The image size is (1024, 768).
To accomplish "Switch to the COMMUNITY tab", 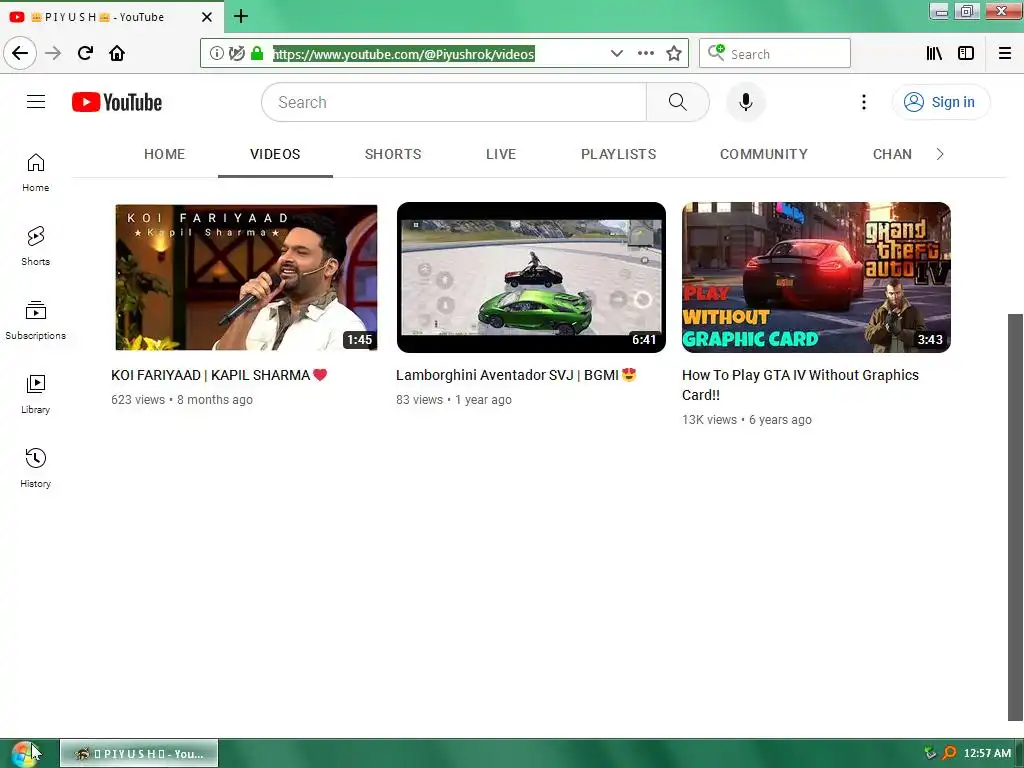I will 763,154.
